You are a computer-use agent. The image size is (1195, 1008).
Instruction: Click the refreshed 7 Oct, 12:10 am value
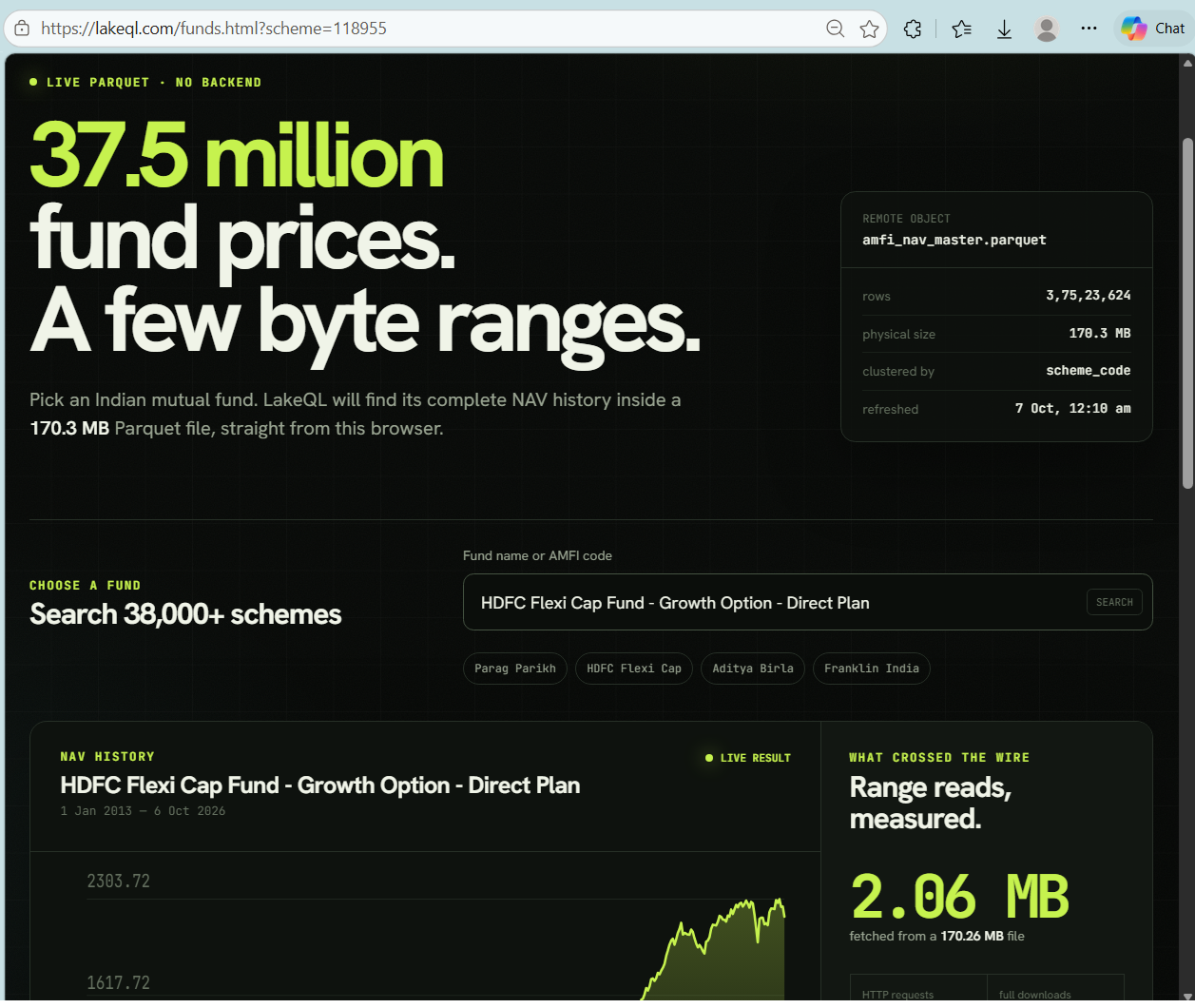1073,408
